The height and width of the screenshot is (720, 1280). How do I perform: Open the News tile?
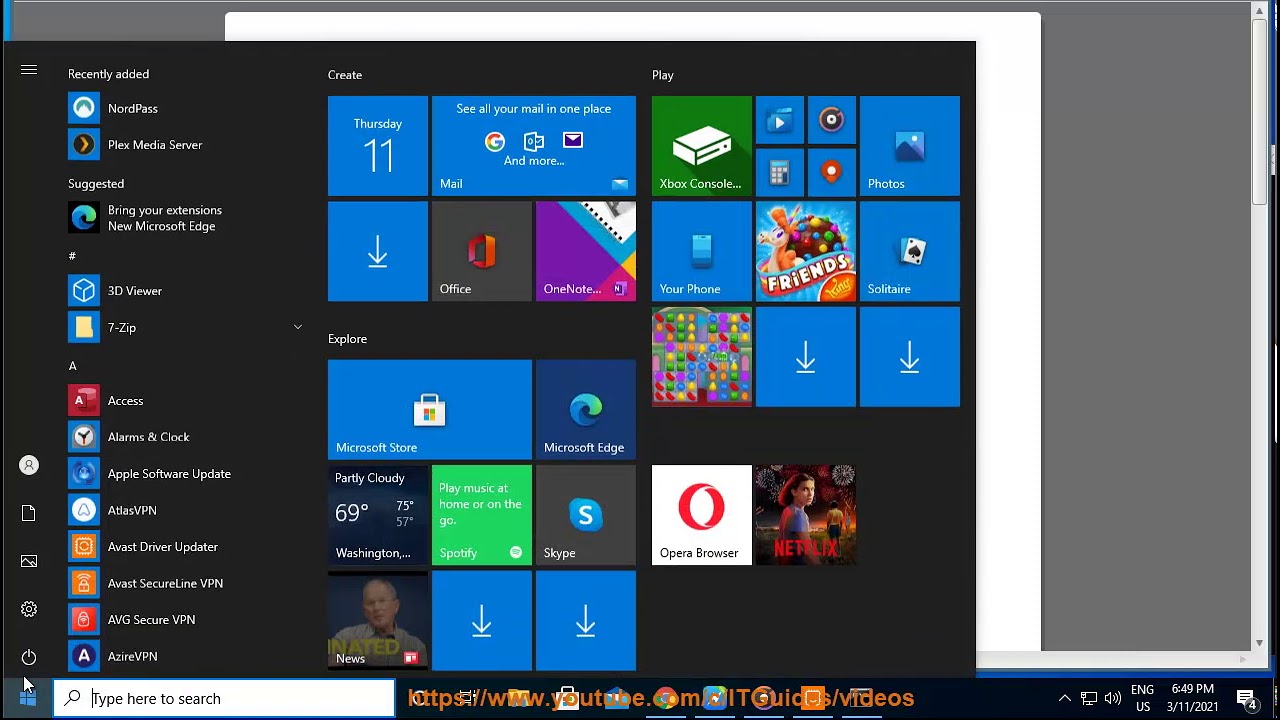click(x=378, y=620)
